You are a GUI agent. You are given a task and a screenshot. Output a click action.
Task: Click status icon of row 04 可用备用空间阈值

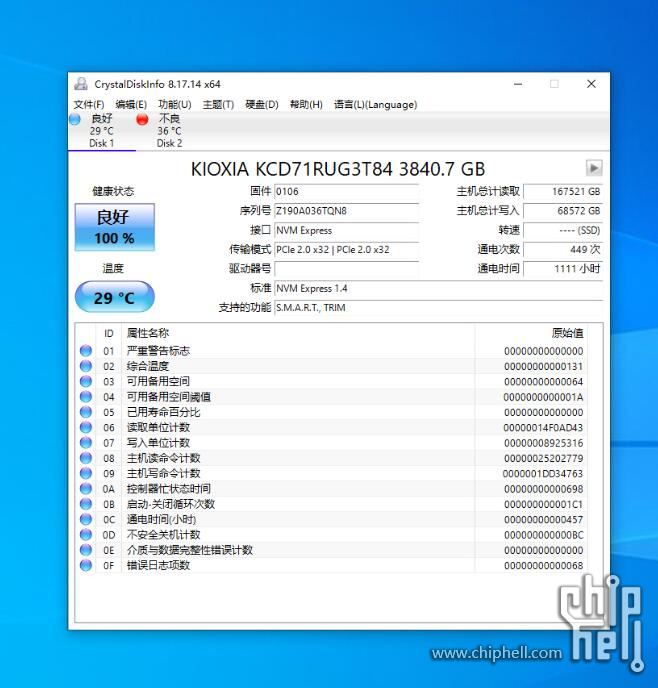[86, 397]
